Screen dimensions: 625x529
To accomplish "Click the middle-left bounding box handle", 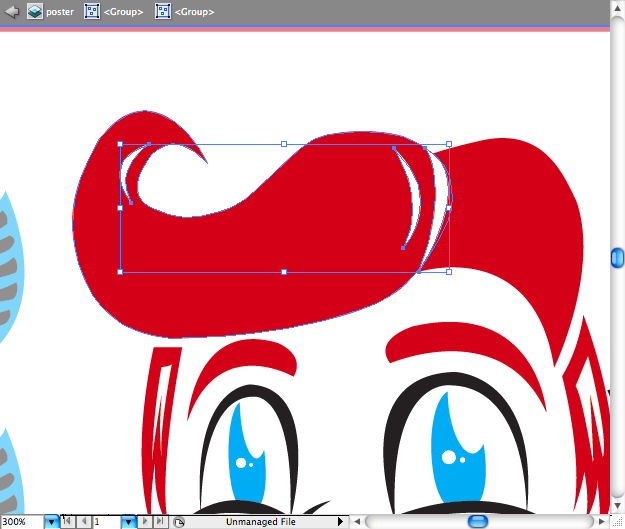I will [120, 208].
